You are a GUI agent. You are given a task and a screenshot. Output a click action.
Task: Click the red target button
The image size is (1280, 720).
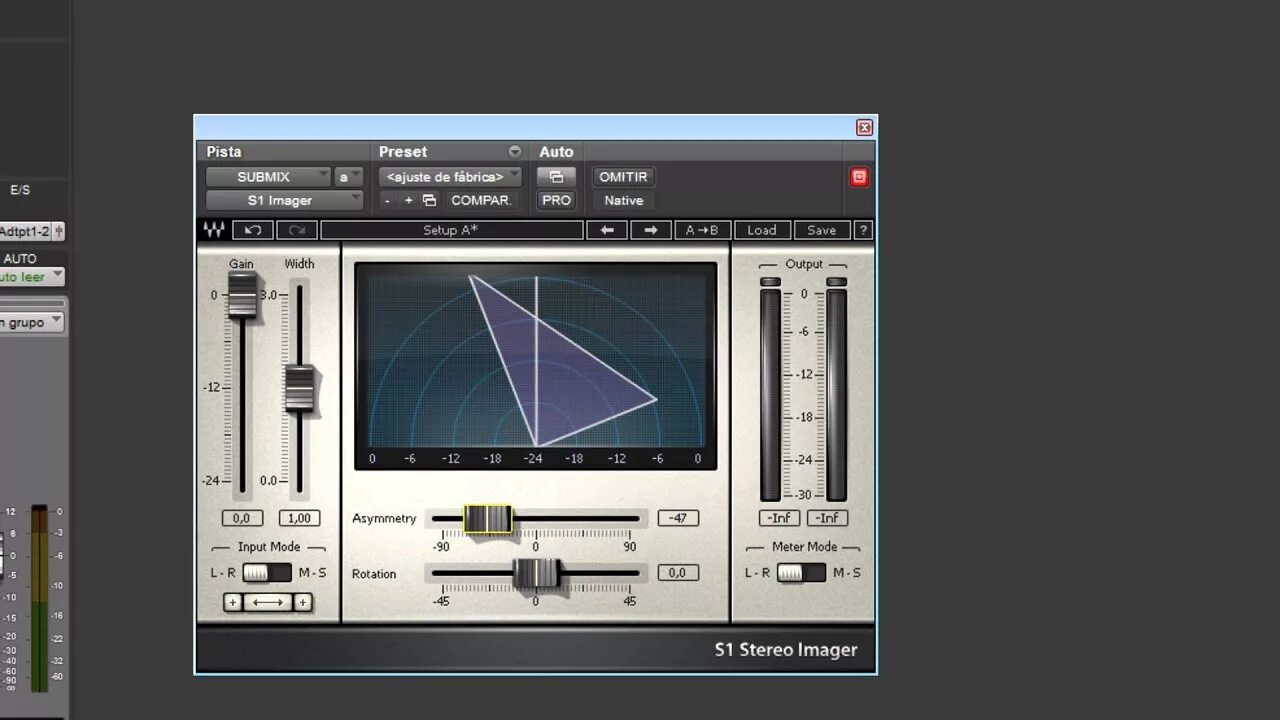[x=859, y=177]
